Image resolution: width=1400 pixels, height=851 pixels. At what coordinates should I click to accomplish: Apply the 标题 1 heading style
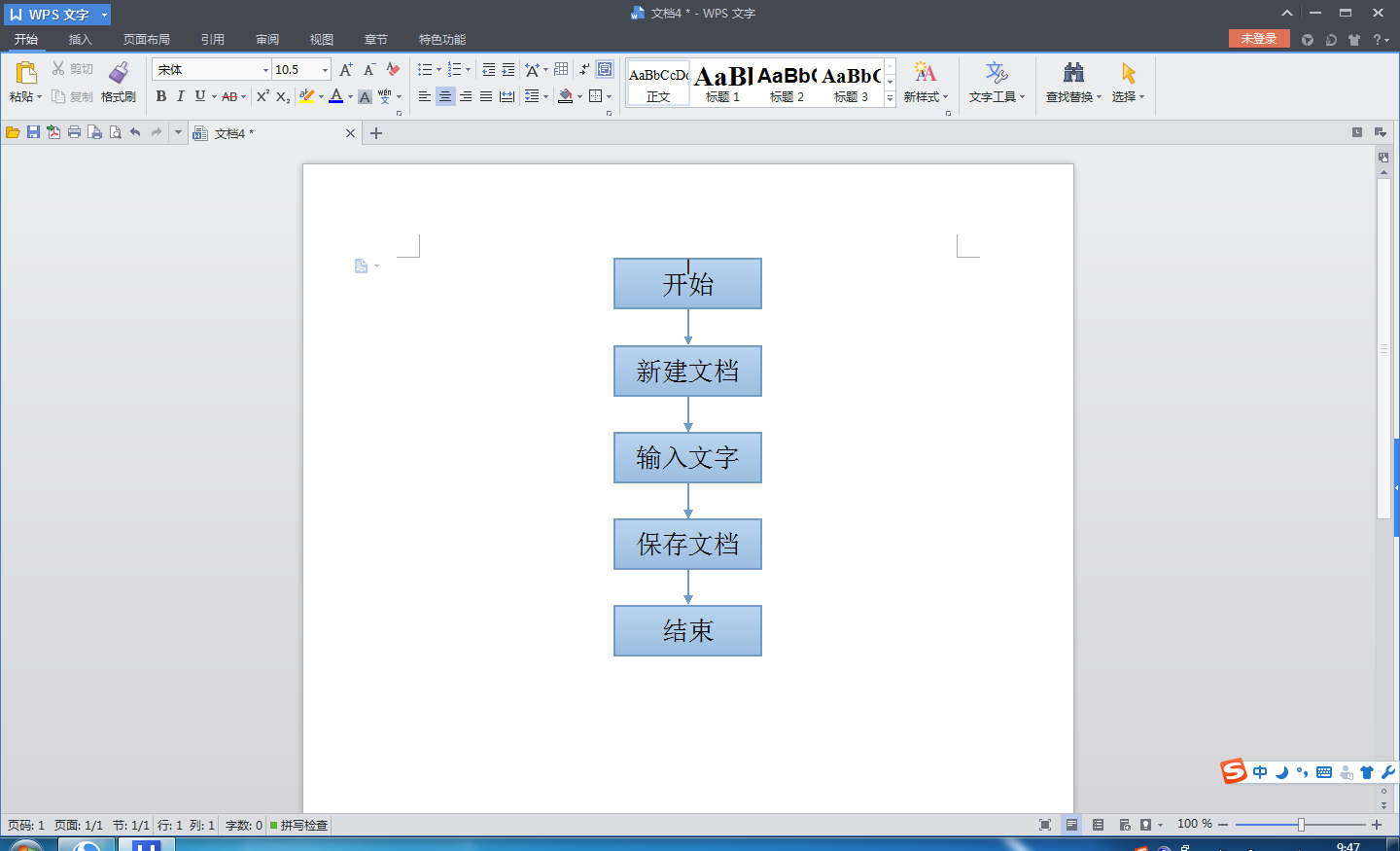(x=723, y=84)
